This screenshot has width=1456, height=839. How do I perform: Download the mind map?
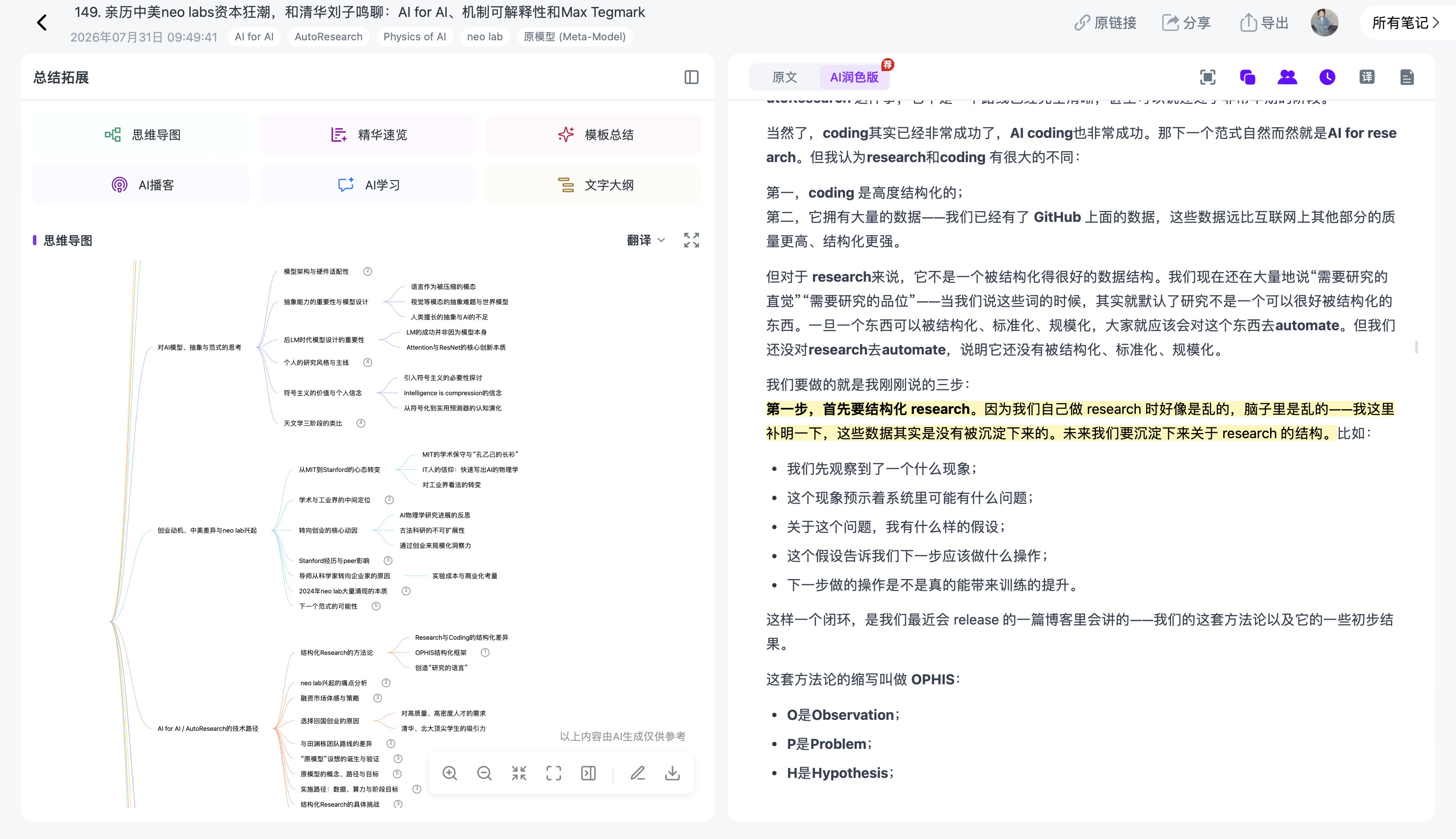[673, 773]
